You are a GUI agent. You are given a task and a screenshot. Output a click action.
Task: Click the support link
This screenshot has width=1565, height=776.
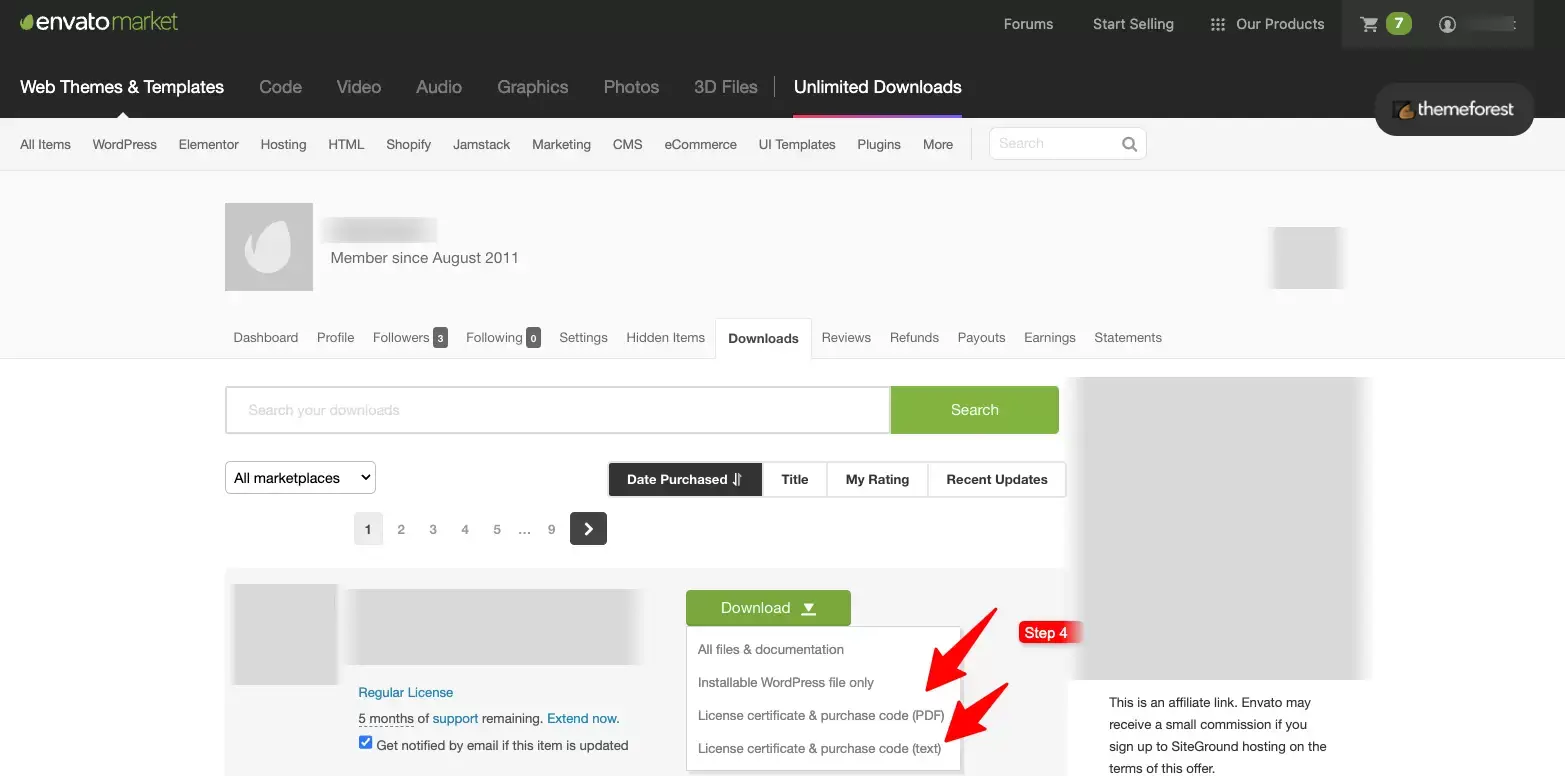[x=455, y=718]
